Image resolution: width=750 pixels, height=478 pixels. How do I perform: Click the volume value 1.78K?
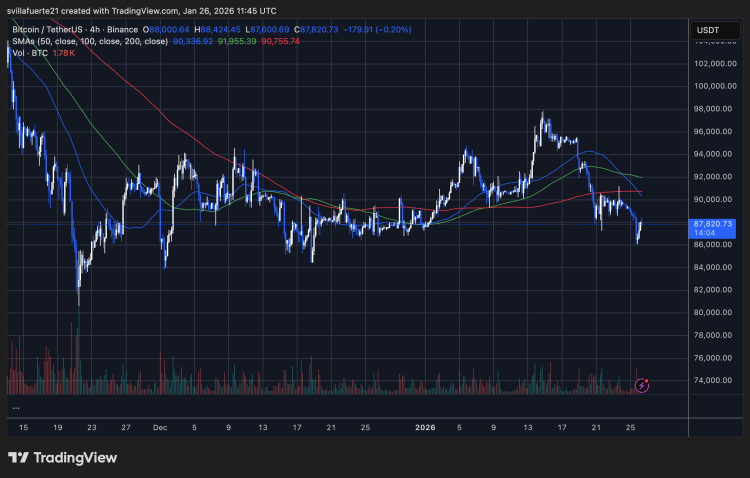64,53
